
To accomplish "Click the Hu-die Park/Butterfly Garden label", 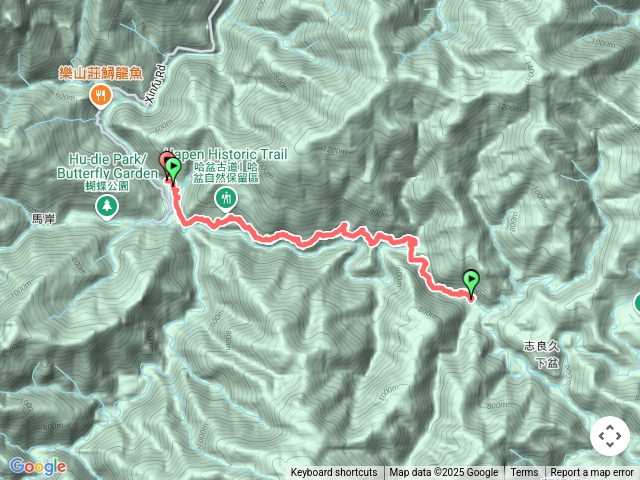I will click(x=107, y=166).
